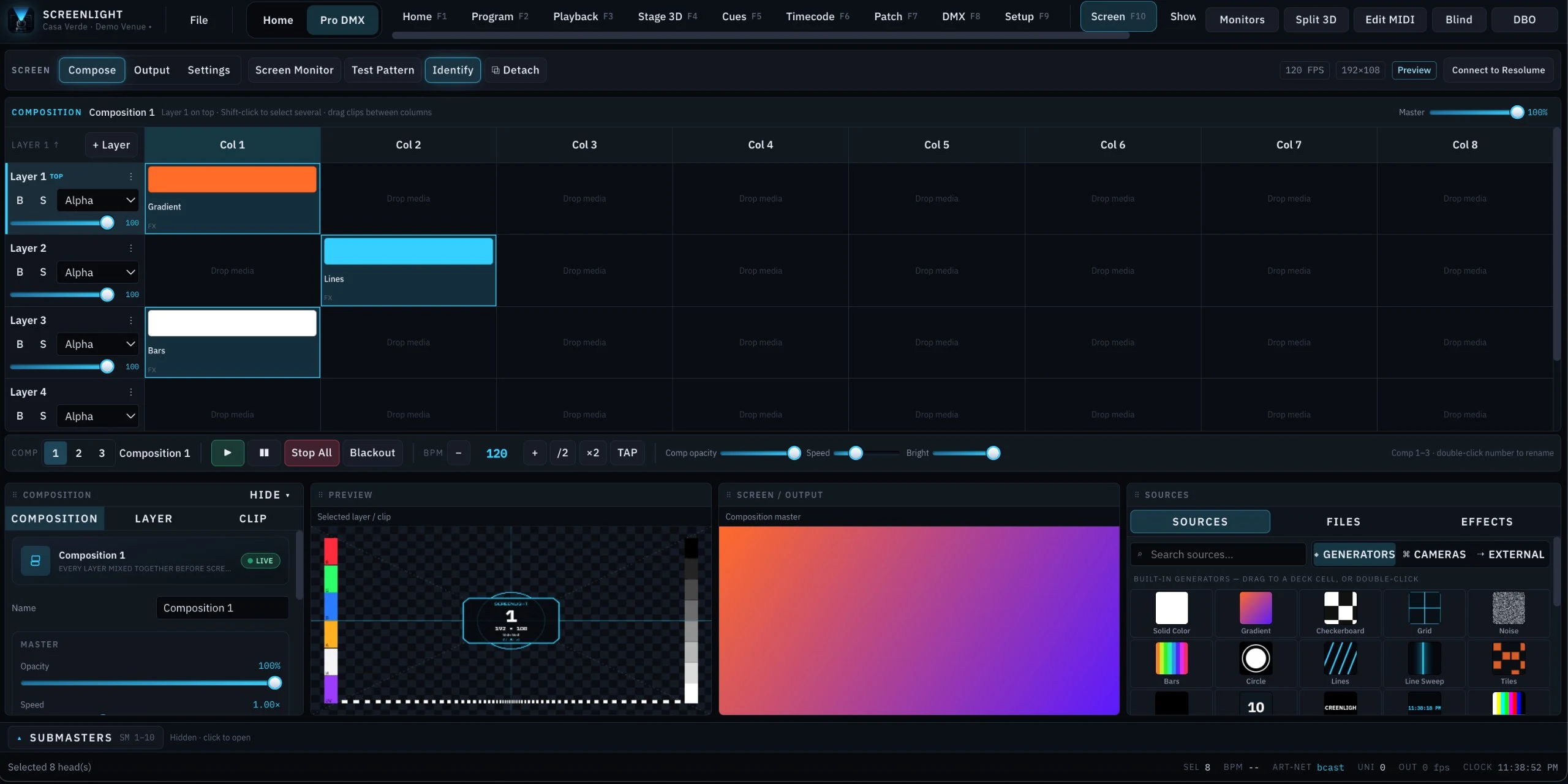The image size is (1568, 784).
Task: Pause the composition playback
Action: click(x=264, y=453)
